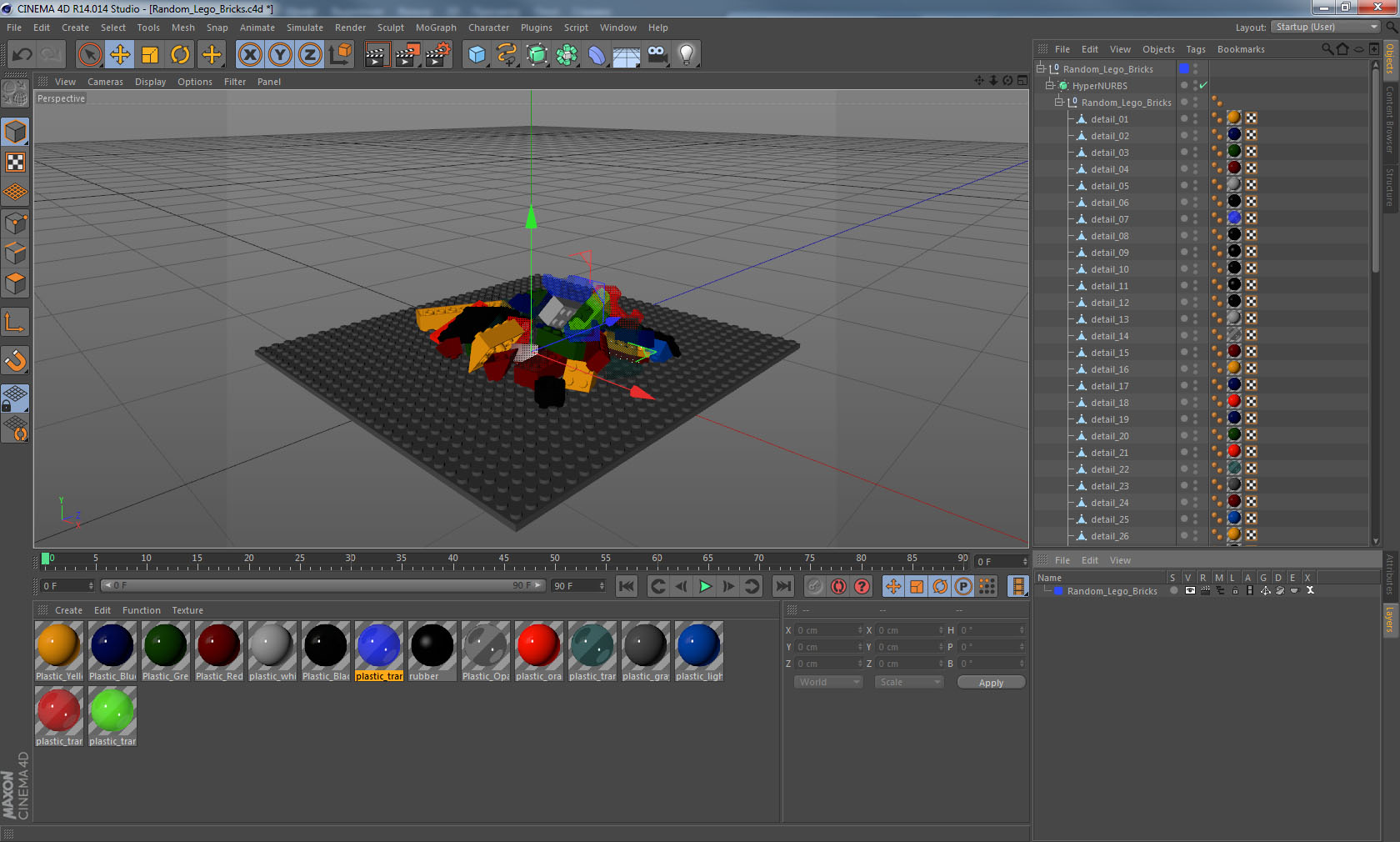Select the Live Selection tool
The image size is (1400, 842).
click(89, 55)
